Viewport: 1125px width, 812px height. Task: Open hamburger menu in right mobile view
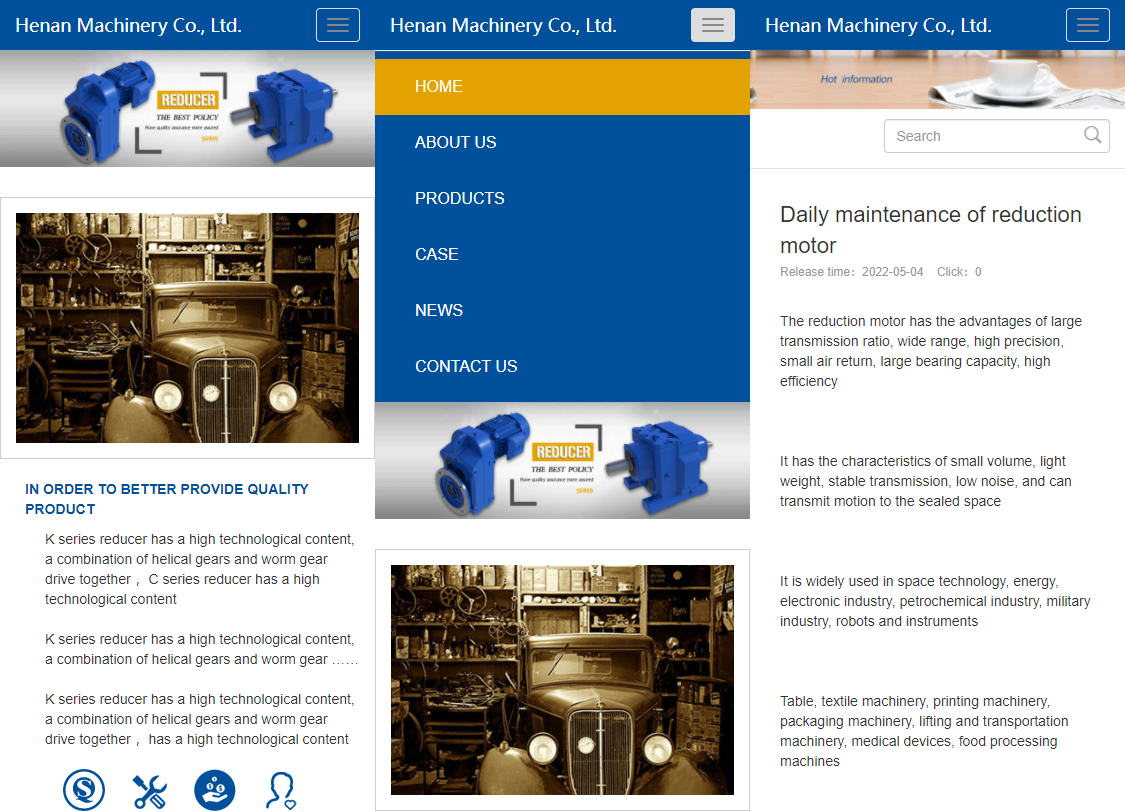[x=1088, y=25]
